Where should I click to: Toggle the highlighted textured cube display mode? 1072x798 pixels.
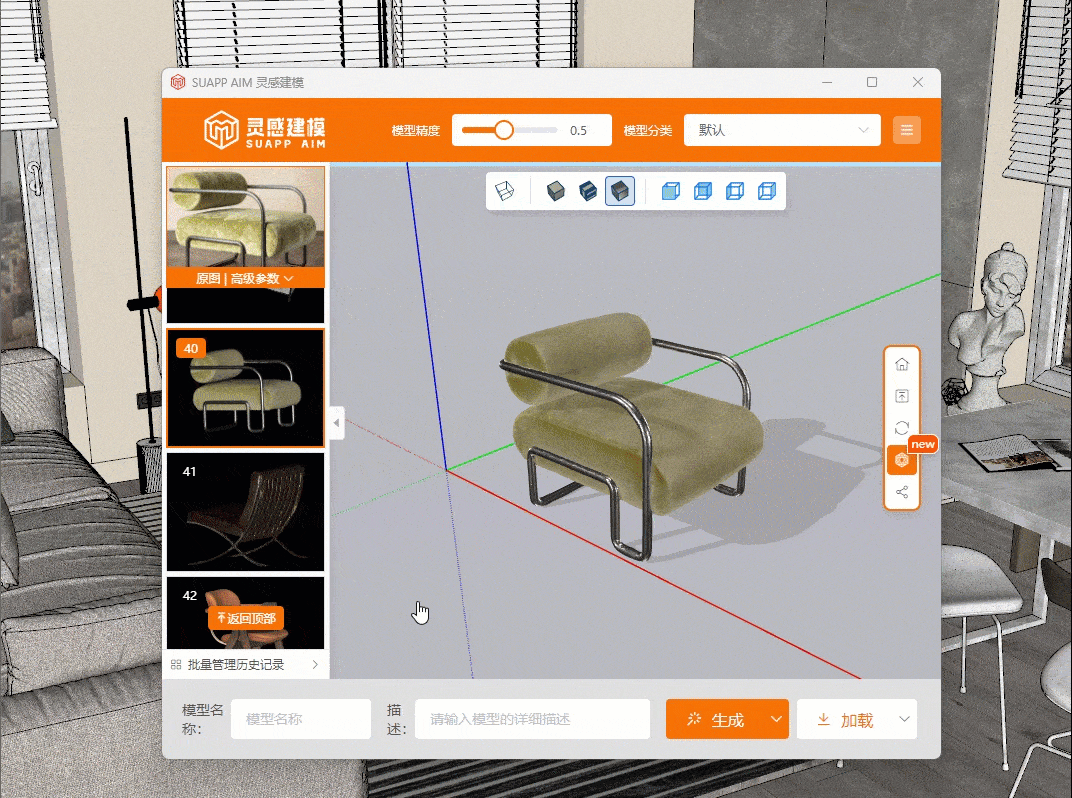620,191
